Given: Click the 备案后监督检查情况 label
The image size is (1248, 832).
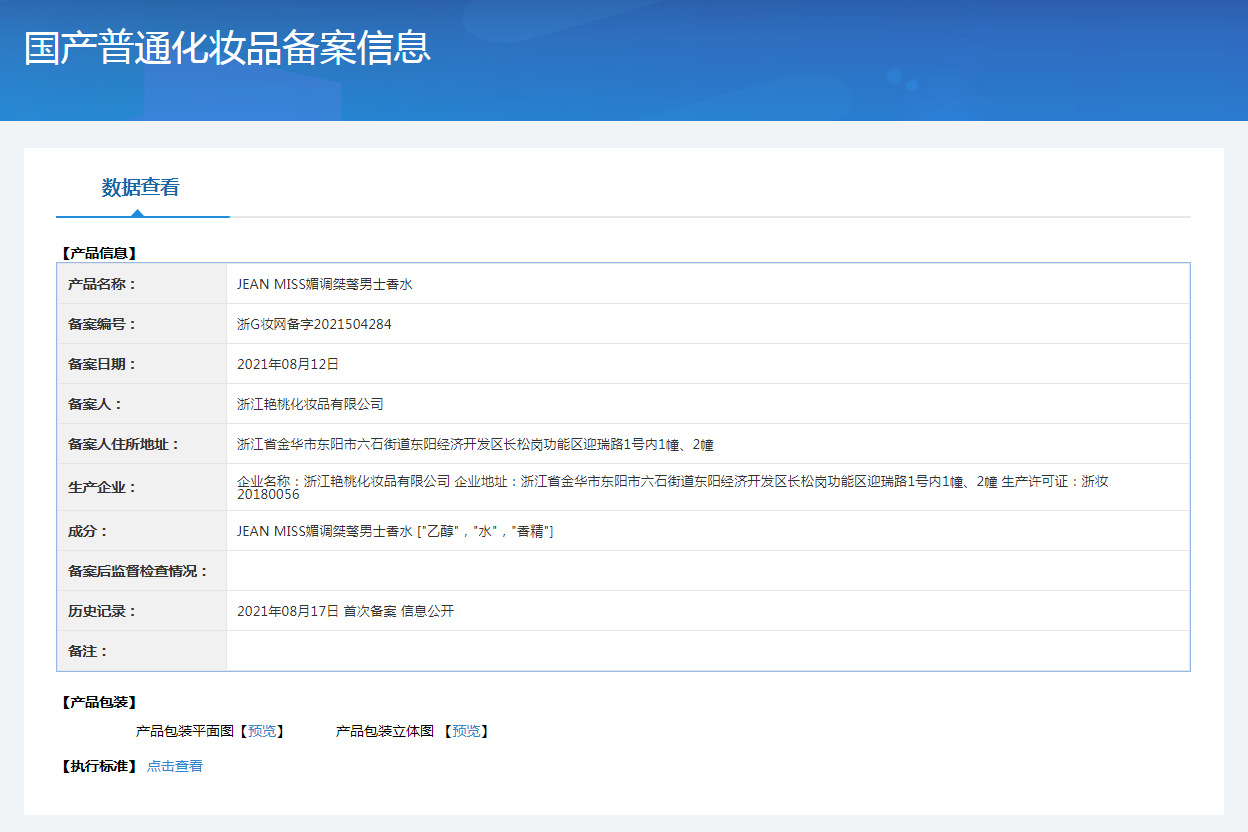Looking at the screenshot, I should coord(138,571).
